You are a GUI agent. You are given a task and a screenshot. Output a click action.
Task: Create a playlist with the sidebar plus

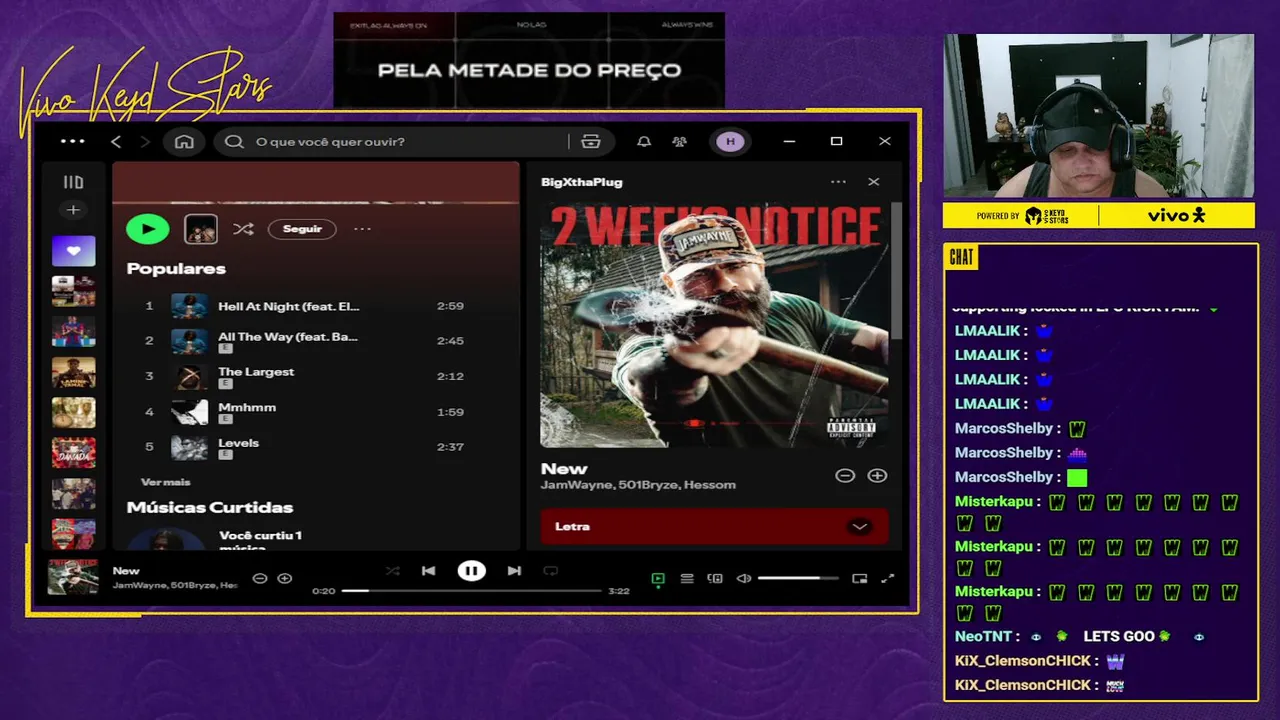tap(73, 210)
